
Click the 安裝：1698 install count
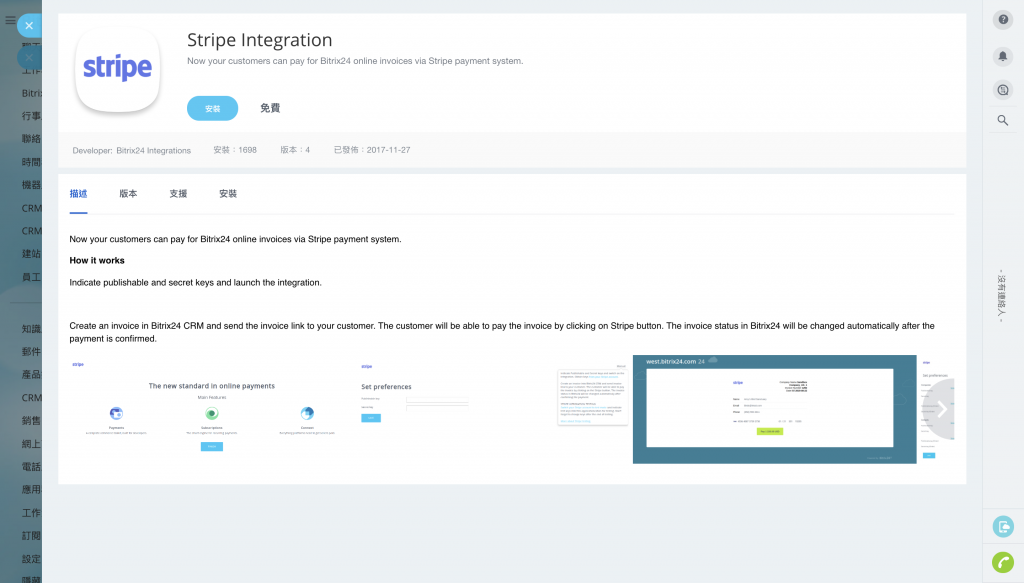235,150
